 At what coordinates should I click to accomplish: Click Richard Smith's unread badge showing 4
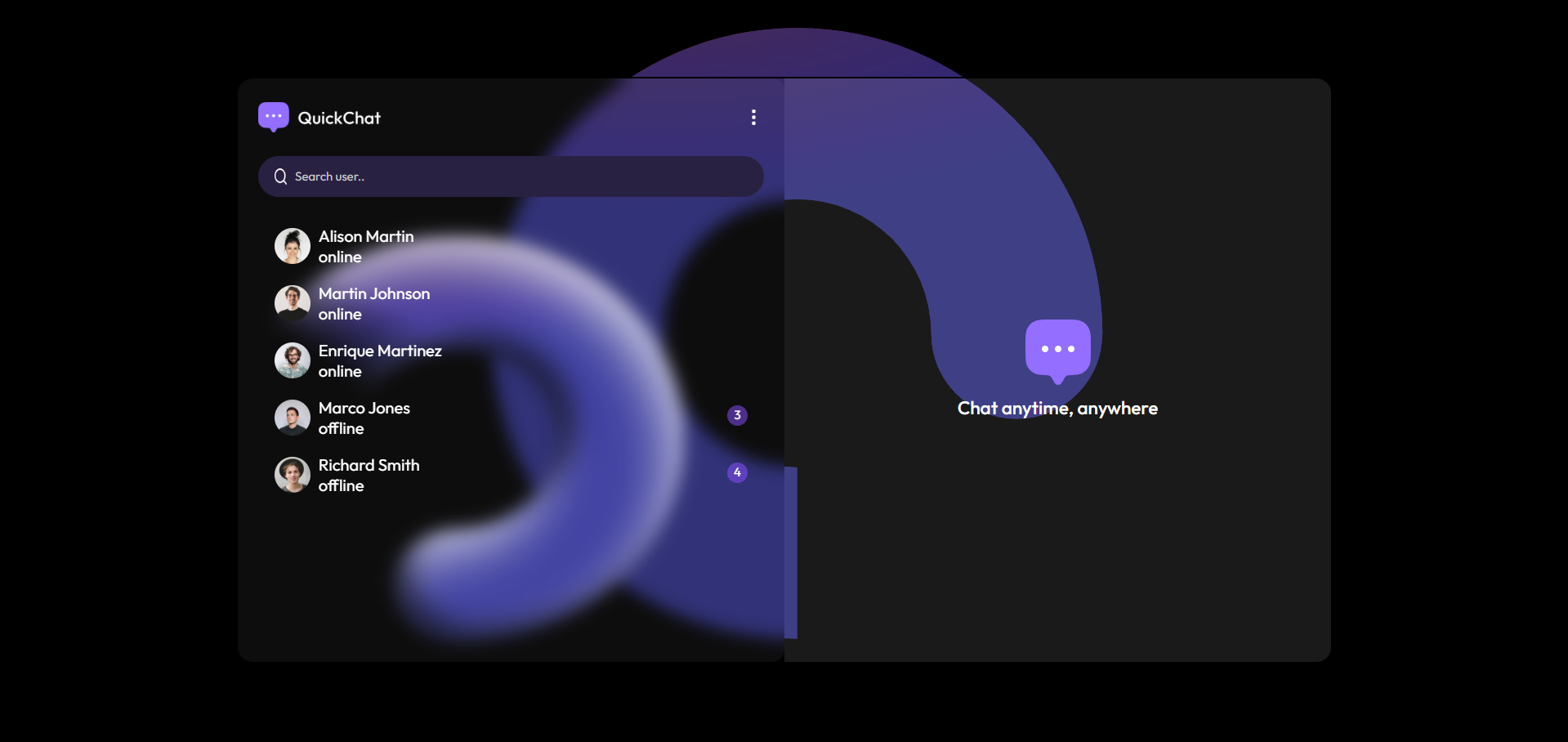coord(737,472)
